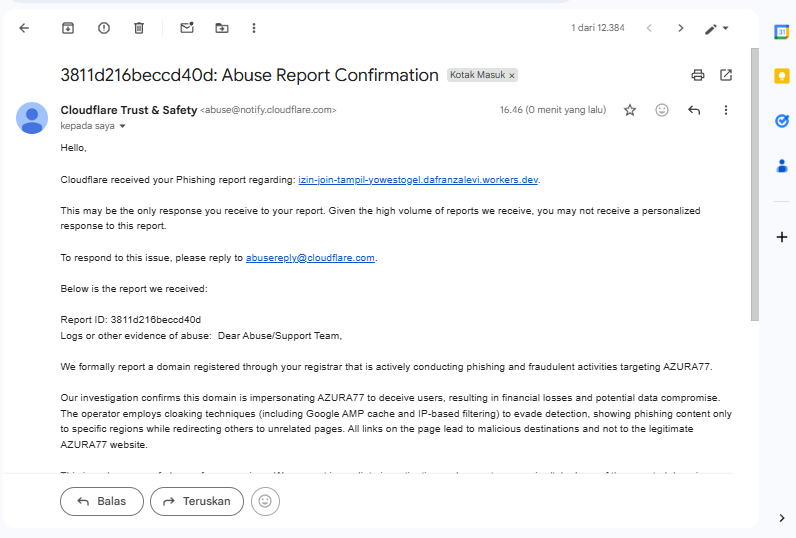Image resolution: width=796 pixels, height=538 pixels.
Task: Click the abusereply@cloudflare.com email link
Action: pyautogui.click(x=310, y=258)
